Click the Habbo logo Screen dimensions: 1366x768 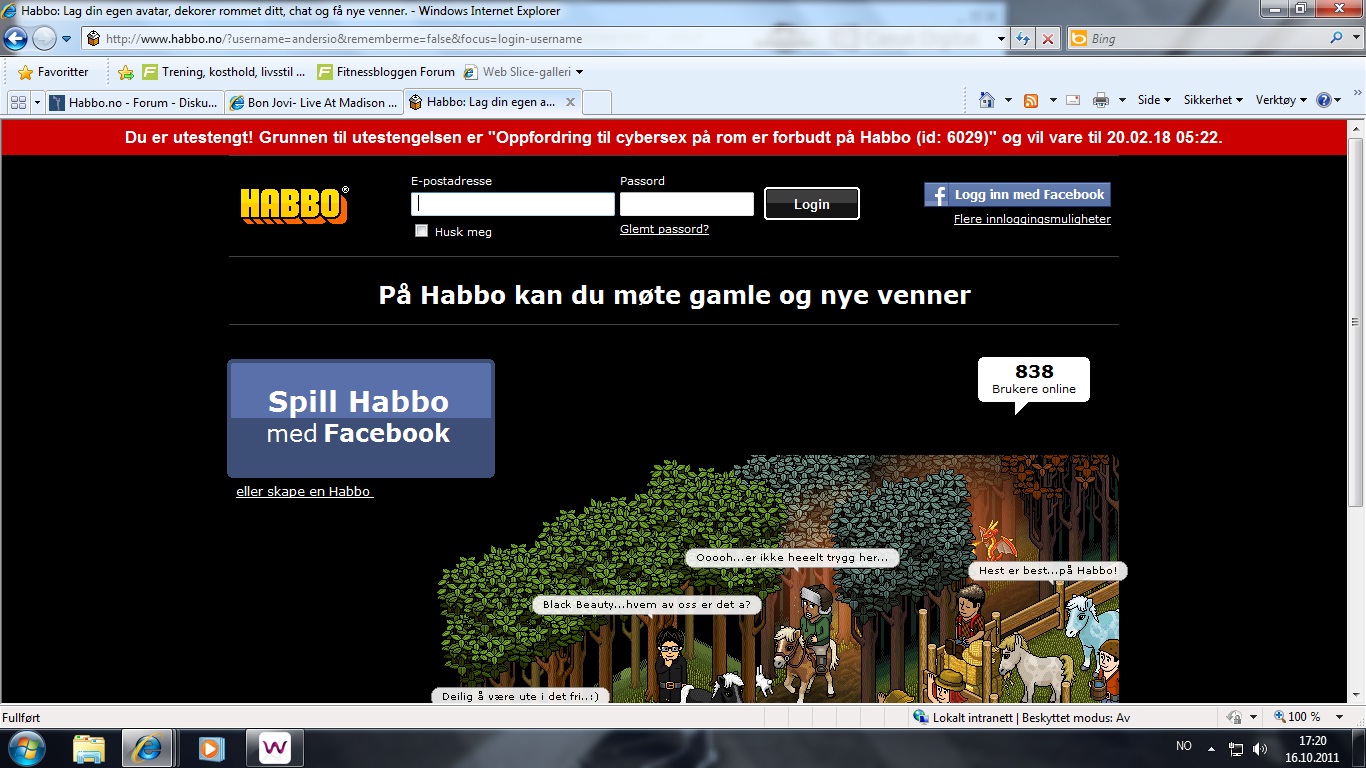294,205
